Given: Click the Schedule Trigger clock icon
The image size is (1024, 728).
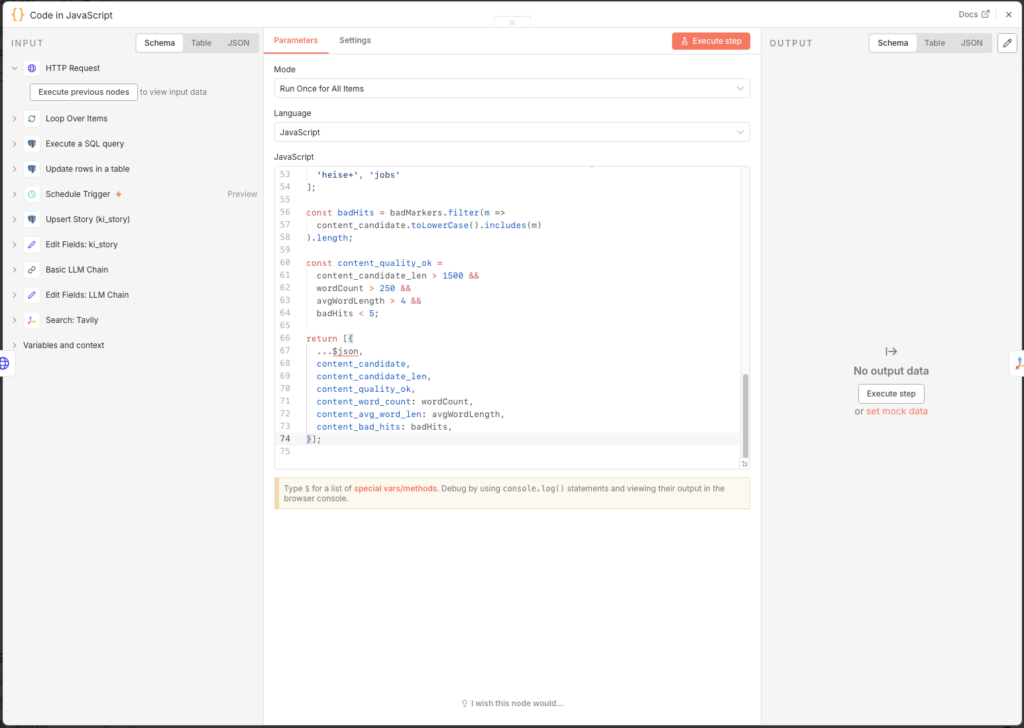Looking at the screenshot, I should coord(32,194).
